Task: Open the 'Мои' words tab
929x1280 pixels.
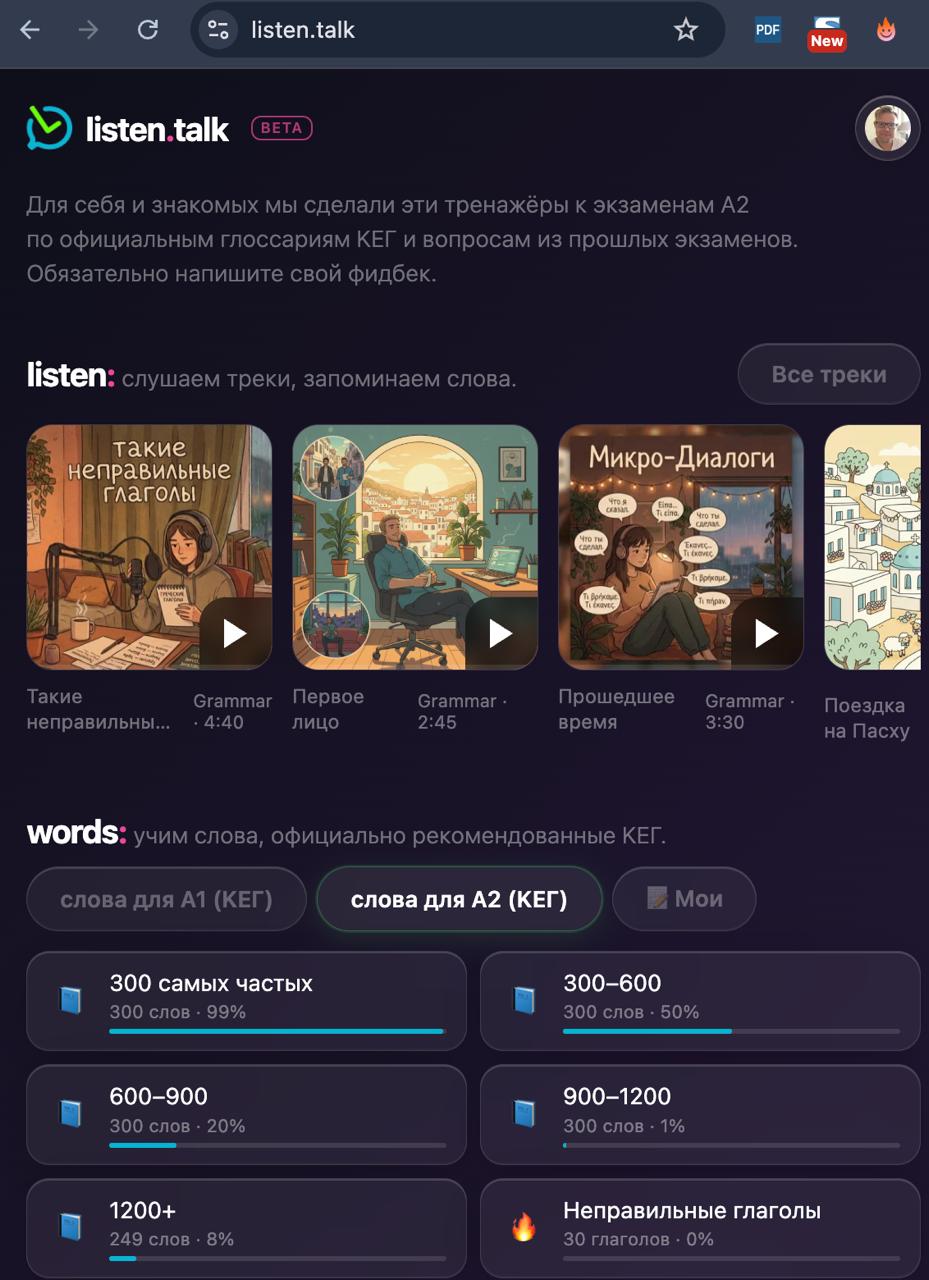Action: [x=684, y=899]
